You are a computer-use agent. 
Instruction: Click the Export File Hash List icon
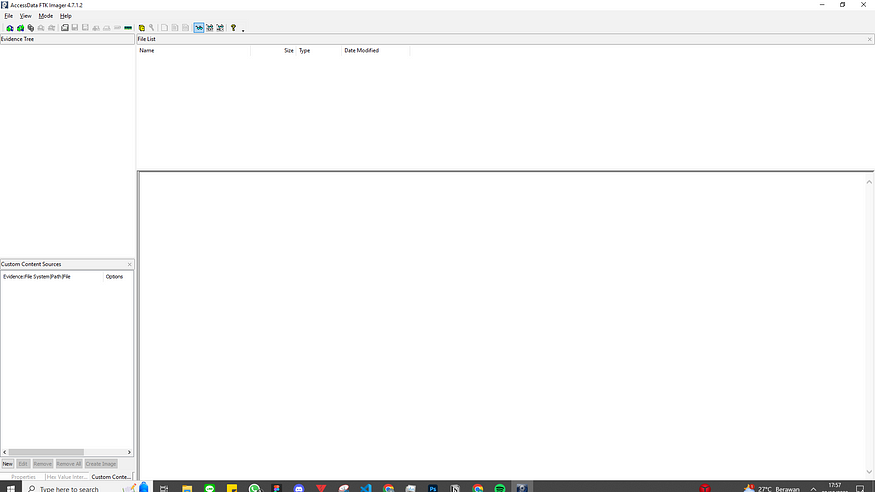pyautogui.click(x=175, y=28)
